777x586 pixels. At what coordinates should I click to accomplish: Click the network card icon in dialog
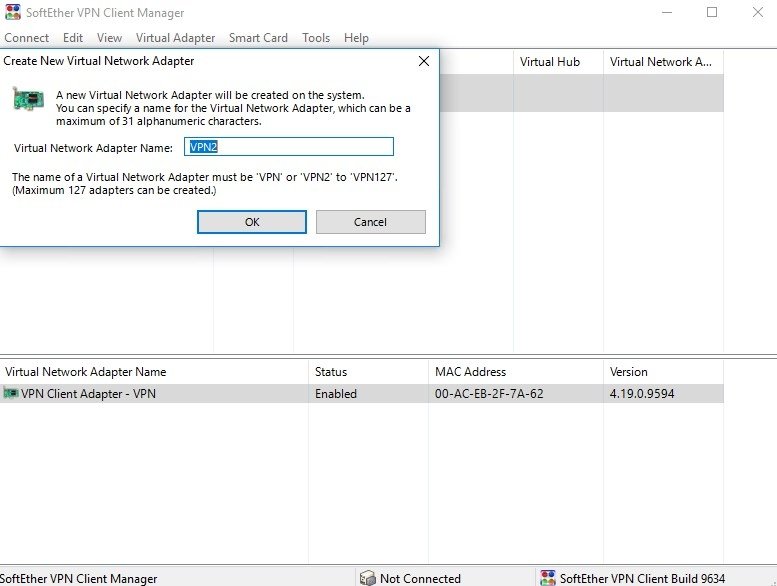tap(28, 99)
